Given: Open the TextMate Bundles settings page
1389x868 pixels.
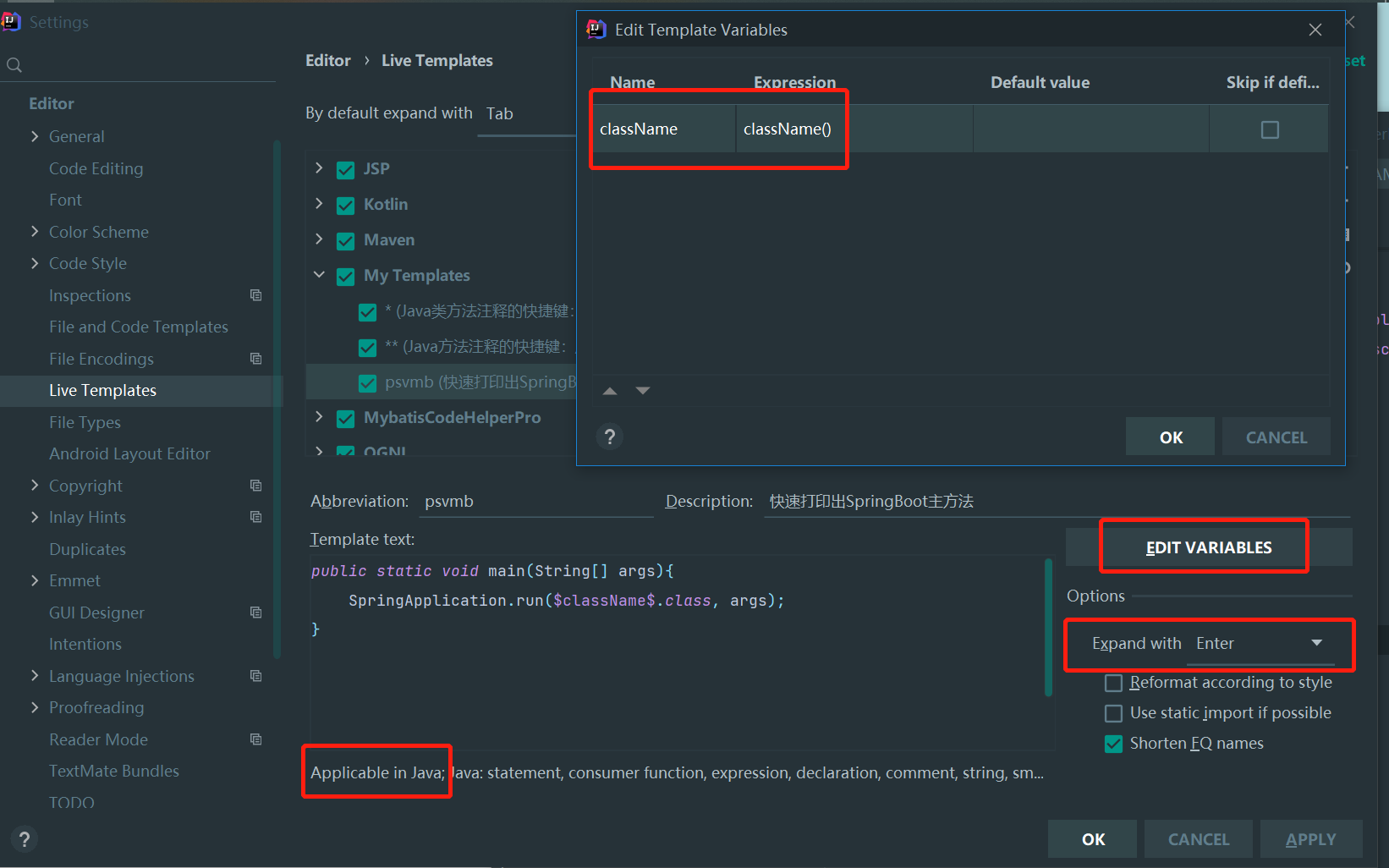Looking at the screenshot, I should pyautogui.click(x=114, y=771).
